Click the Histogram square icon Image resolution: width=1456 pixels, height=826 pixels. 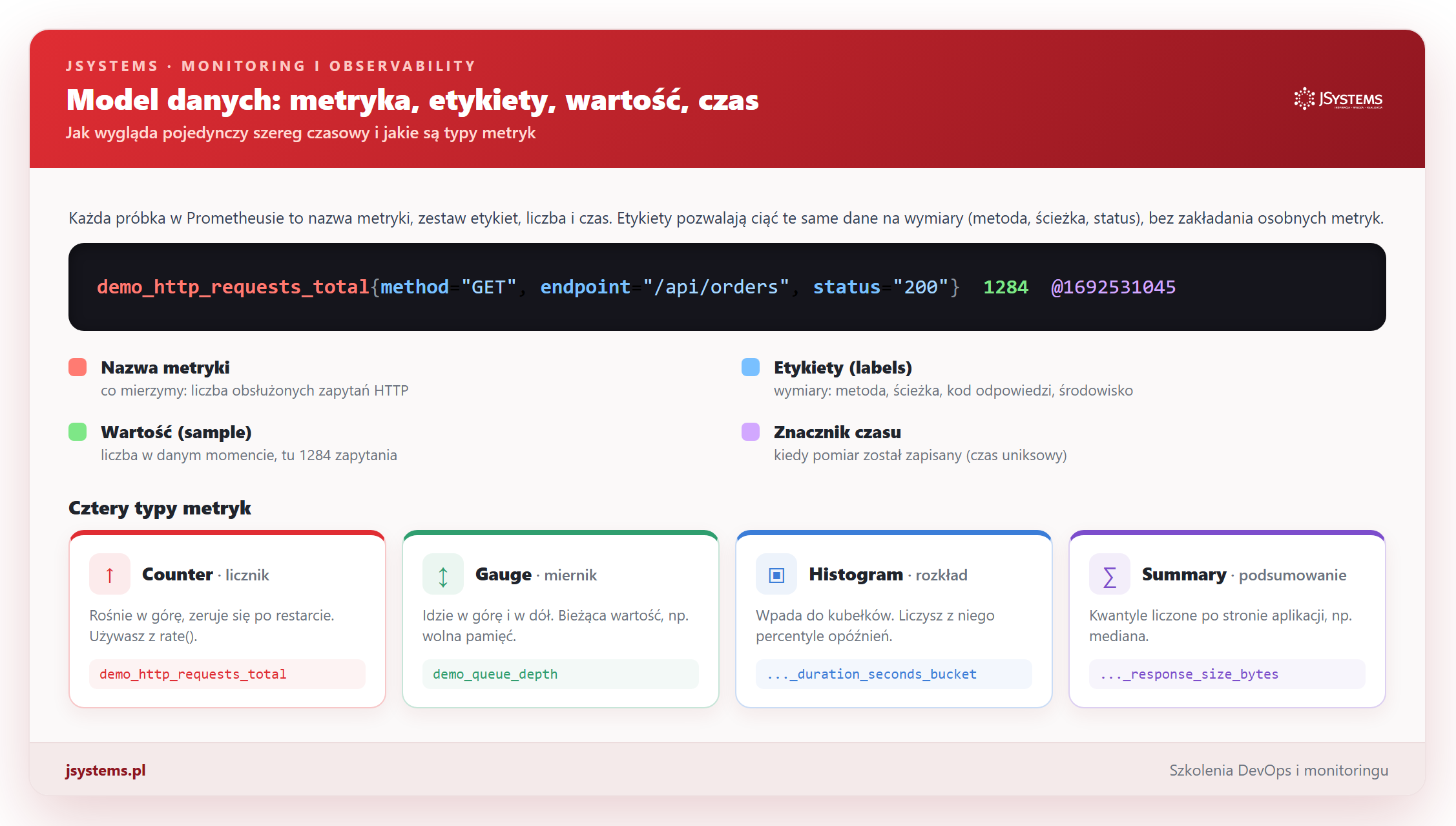coord(776,574)
